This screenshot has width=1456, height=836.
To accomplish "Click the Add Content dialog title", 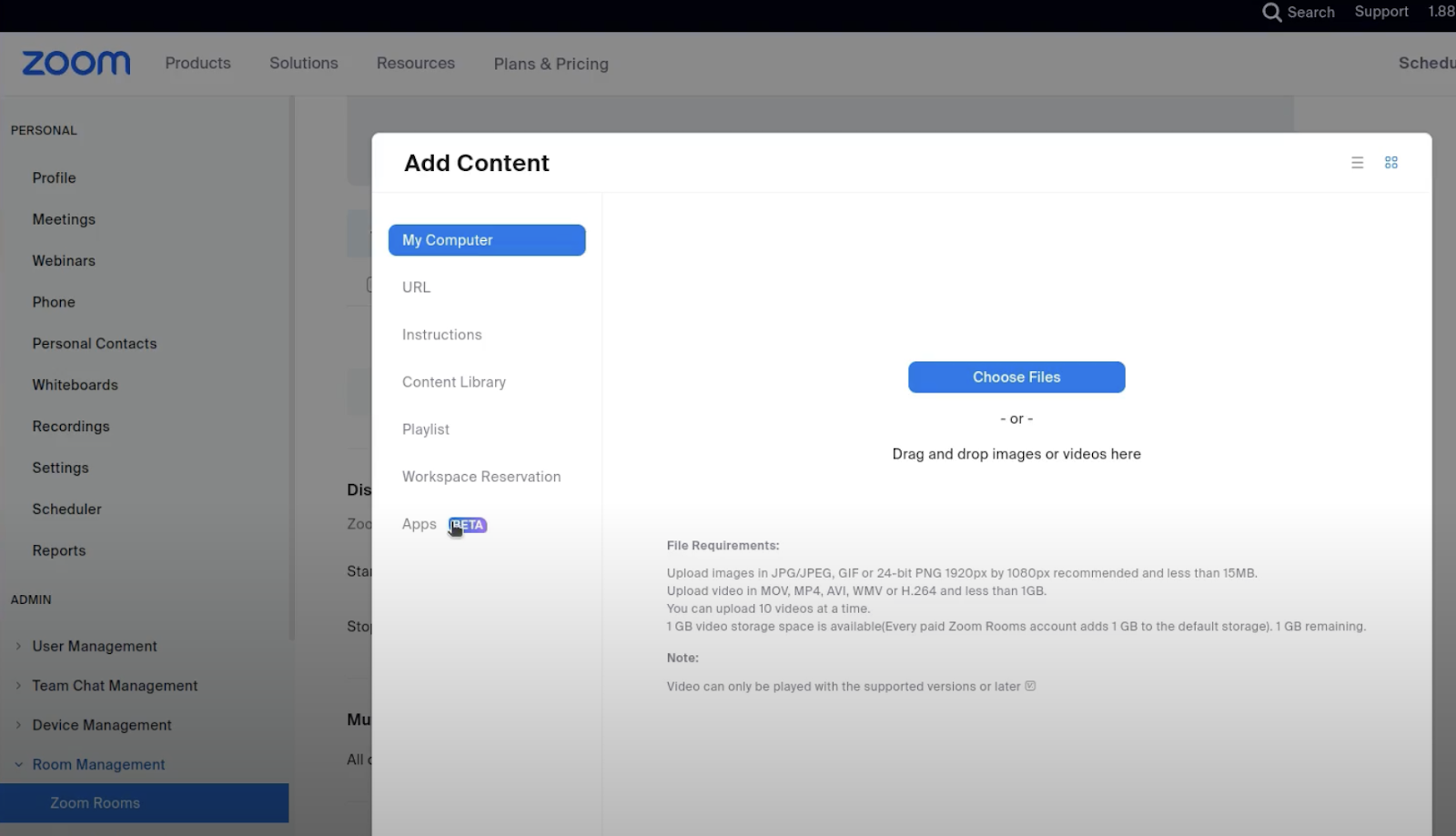I will (477, 163).
